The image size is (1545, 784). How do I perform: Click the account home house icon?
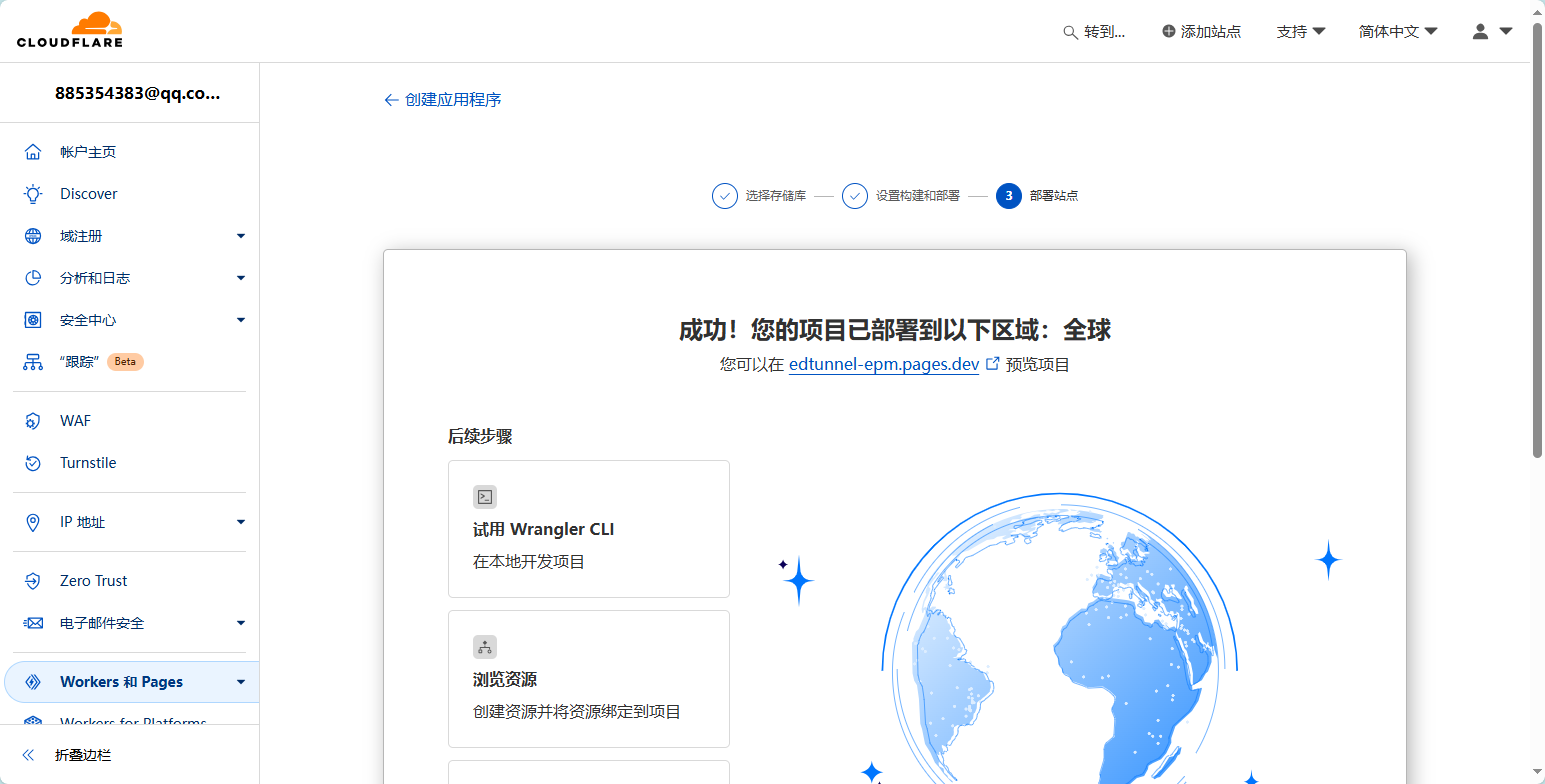tap(33, 152)
